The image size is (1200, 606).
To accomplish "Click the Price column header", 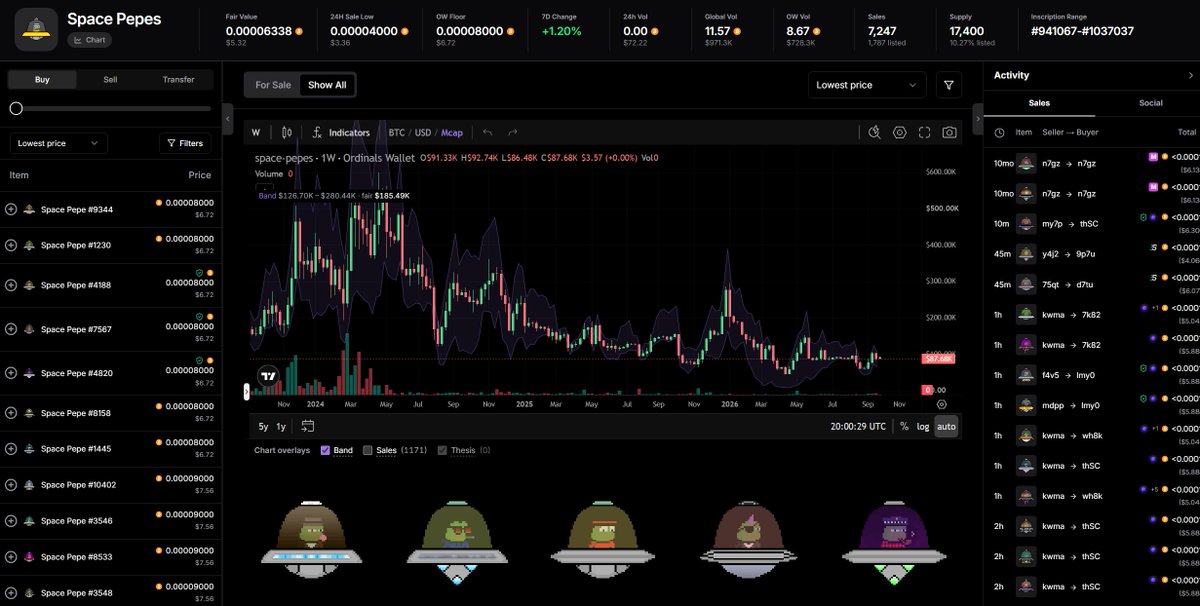I will click(x=200, y=175).
